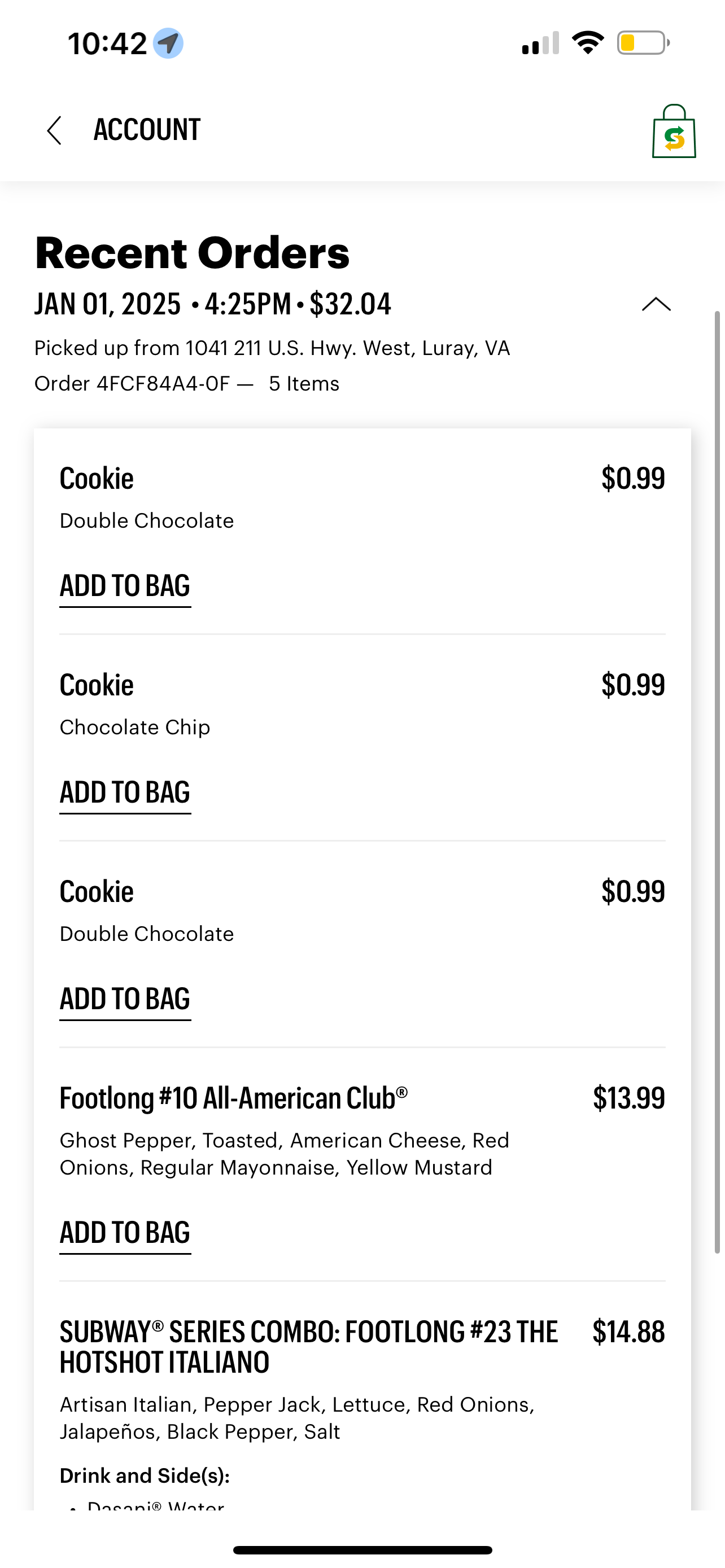
Task: Tap the battery indicator icon
Action: 643,43
